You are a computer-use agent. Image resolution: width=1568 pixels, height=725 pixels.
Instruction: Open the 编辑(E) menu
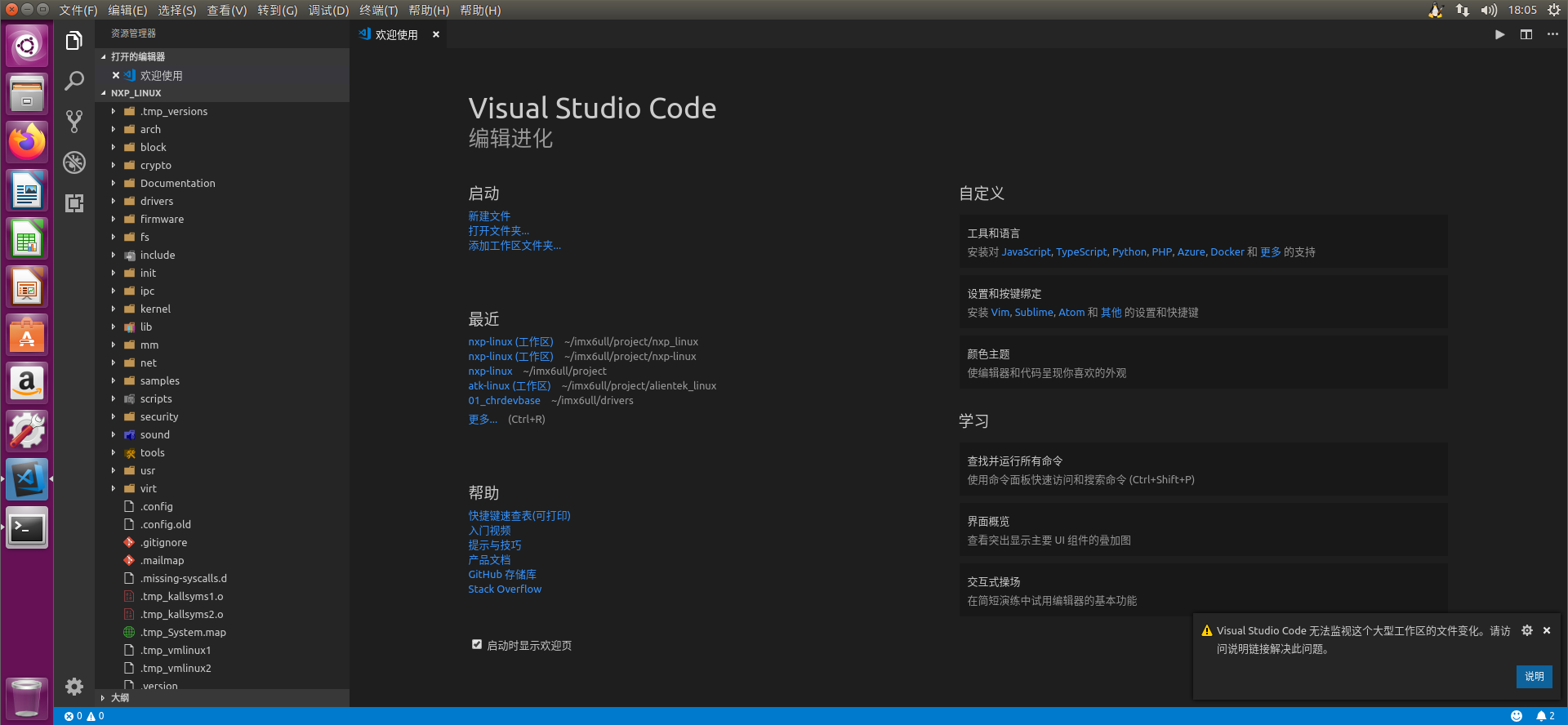127,10
